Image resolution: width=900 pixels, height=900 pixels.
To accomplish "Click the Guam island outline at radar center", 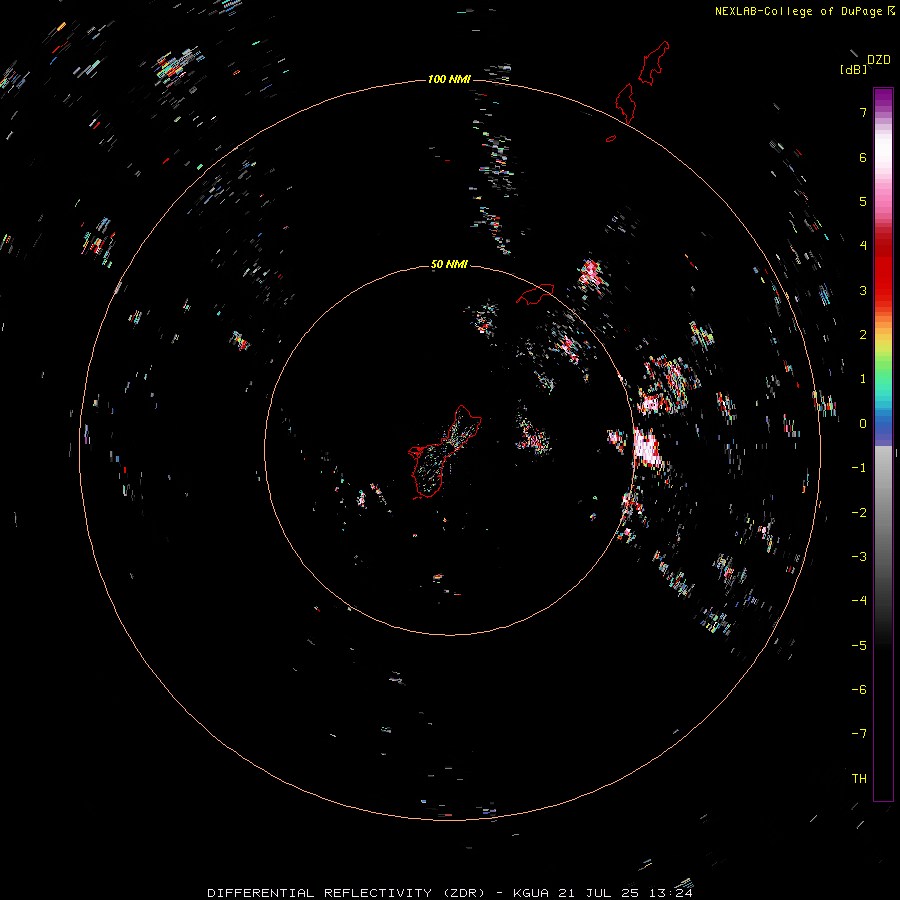I will point(445,451).
